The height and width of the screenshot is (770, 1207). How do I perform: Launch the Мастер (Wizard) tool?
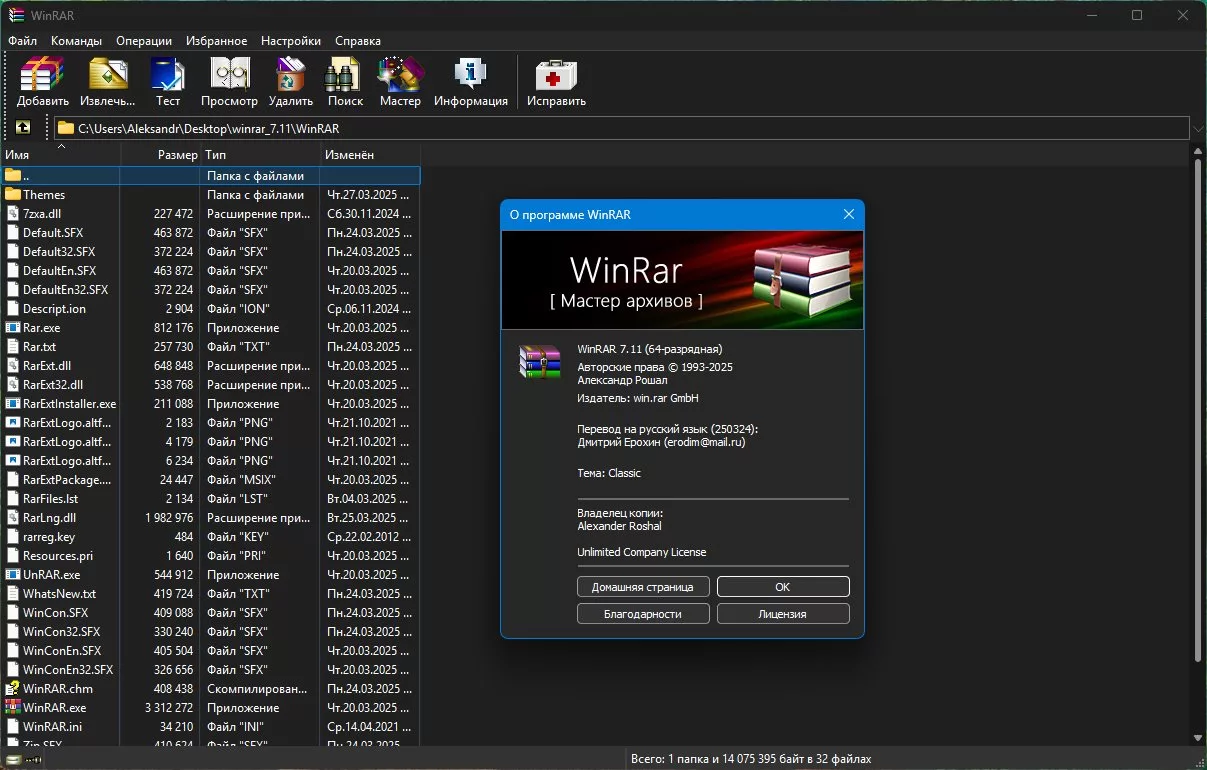400,82
